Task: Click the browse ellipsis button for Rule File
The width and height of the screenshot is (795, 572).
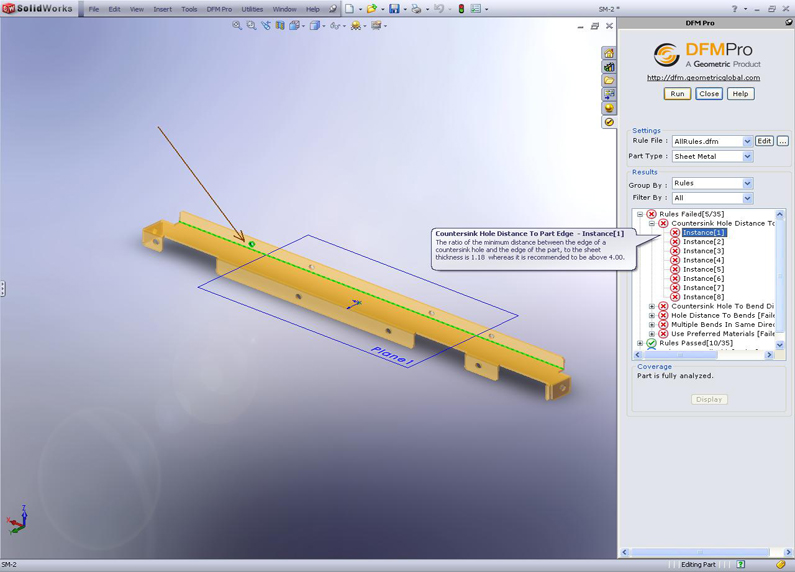Action: [783, 141]
